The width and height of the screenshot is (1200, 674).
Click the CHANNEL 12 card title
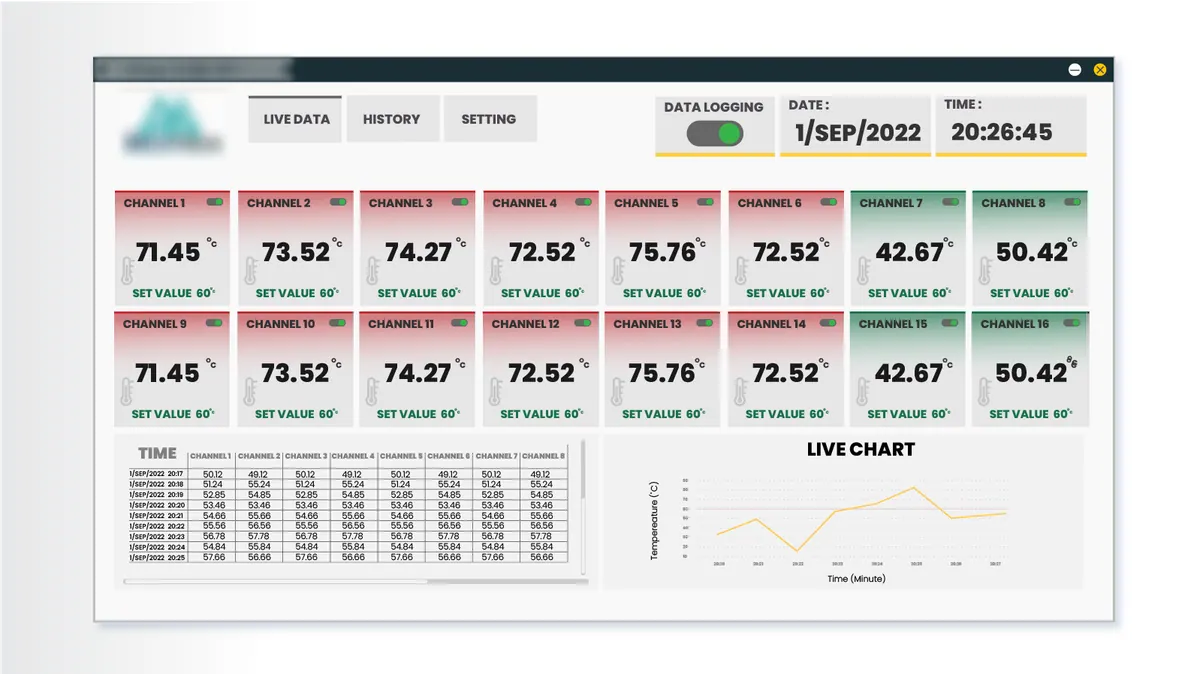click(525, 324)
